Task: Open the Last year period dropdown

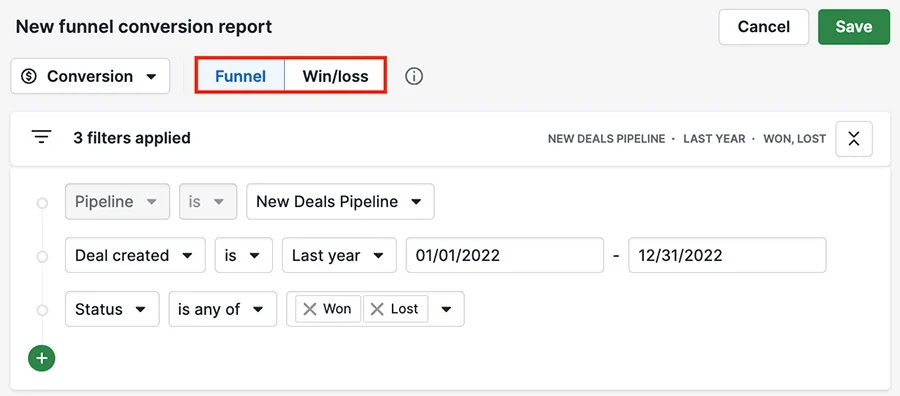Action: click(339, 255)
